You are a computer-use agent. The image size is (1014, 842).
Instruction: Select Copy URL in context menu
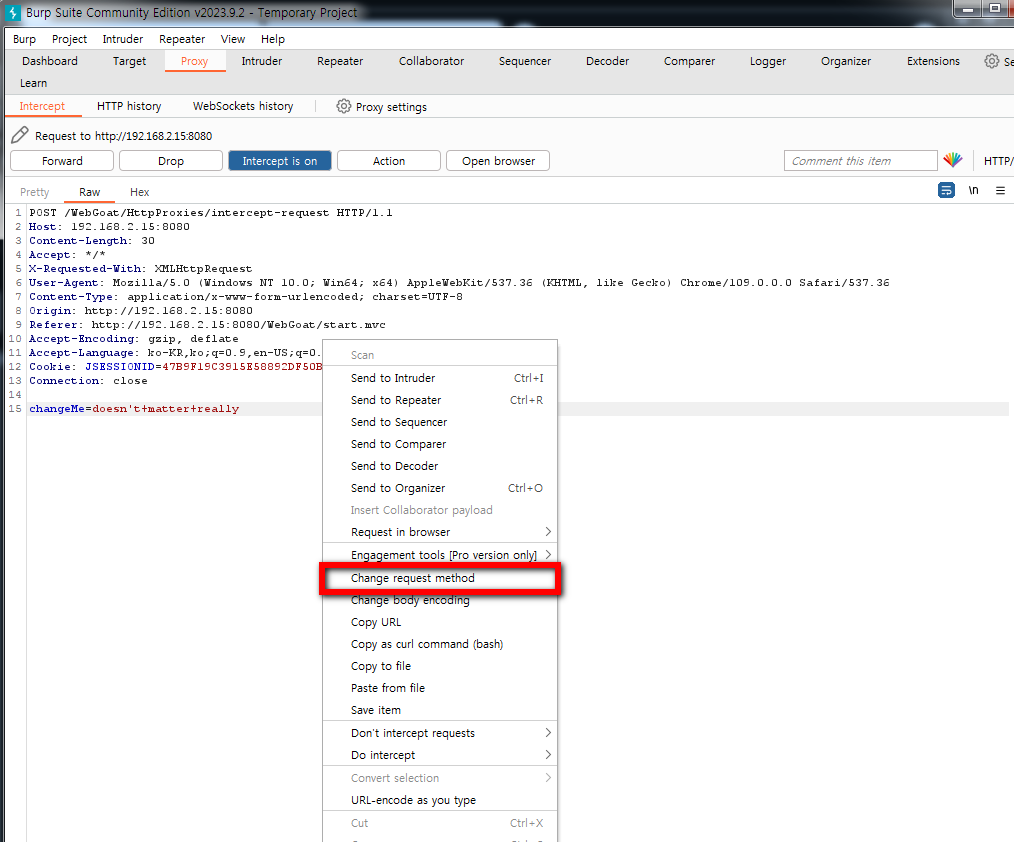440,622
